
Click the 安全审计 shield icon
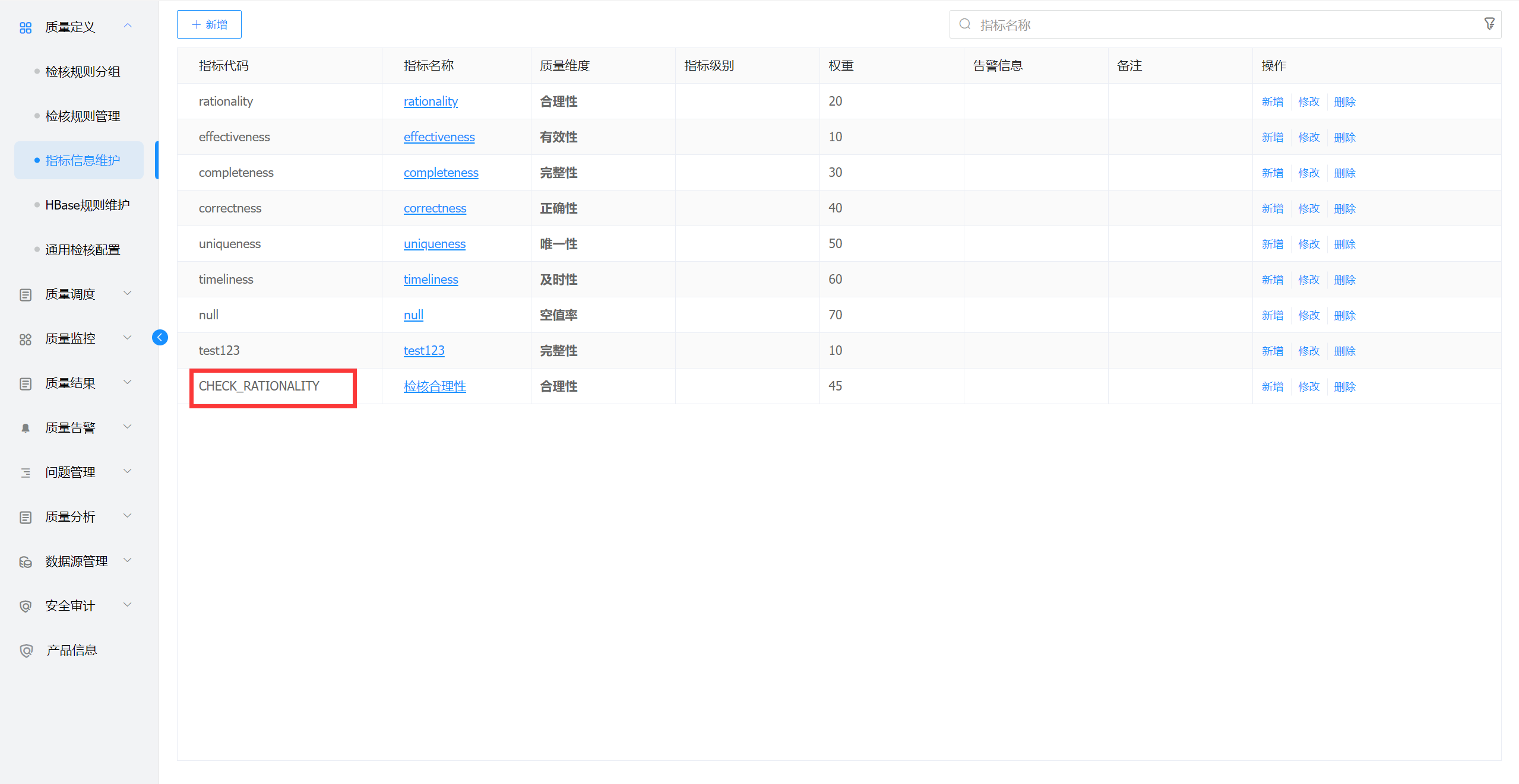pos(26,606)
